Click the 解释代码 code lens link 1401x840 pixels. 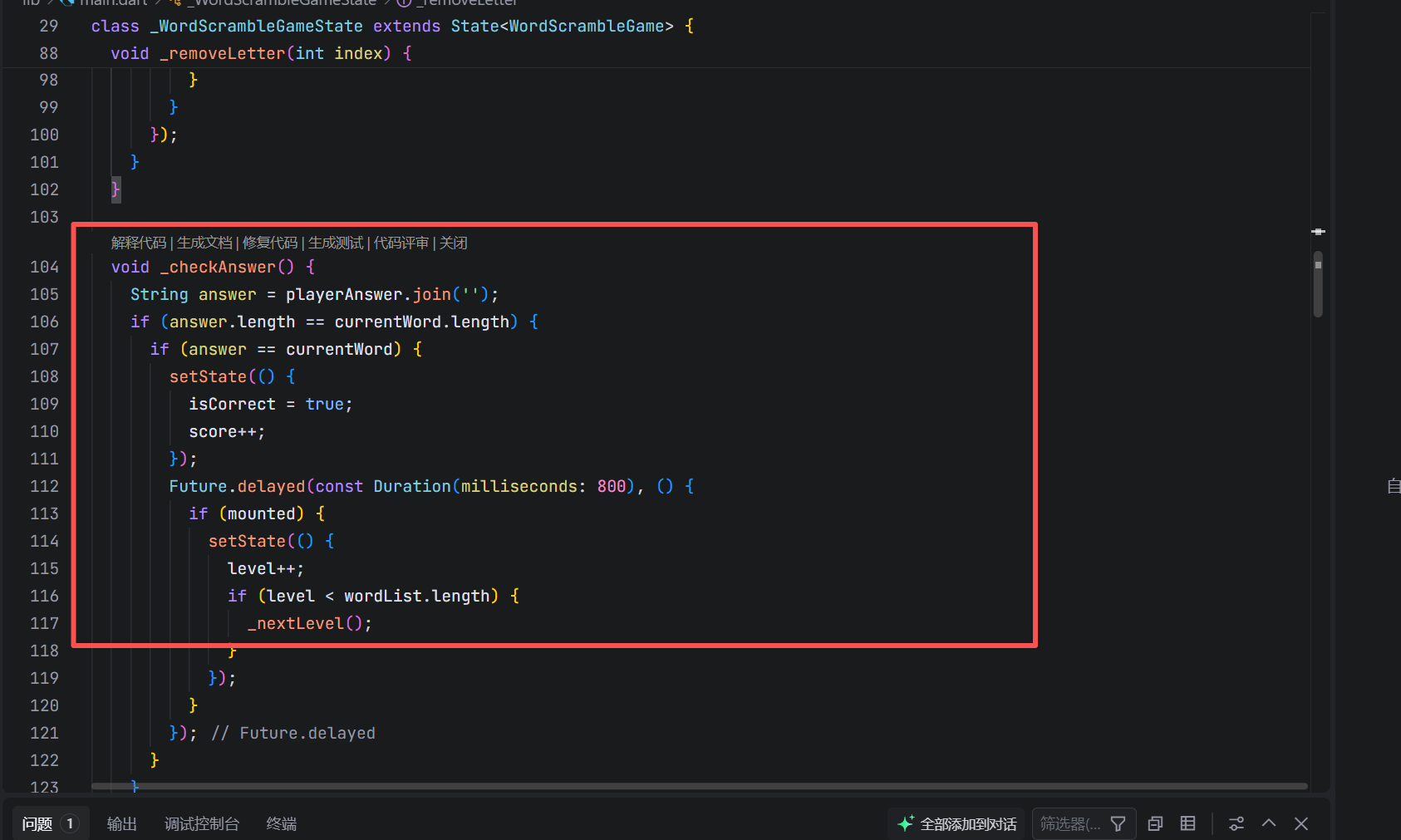pyautogui.click(x=139, y=243)
